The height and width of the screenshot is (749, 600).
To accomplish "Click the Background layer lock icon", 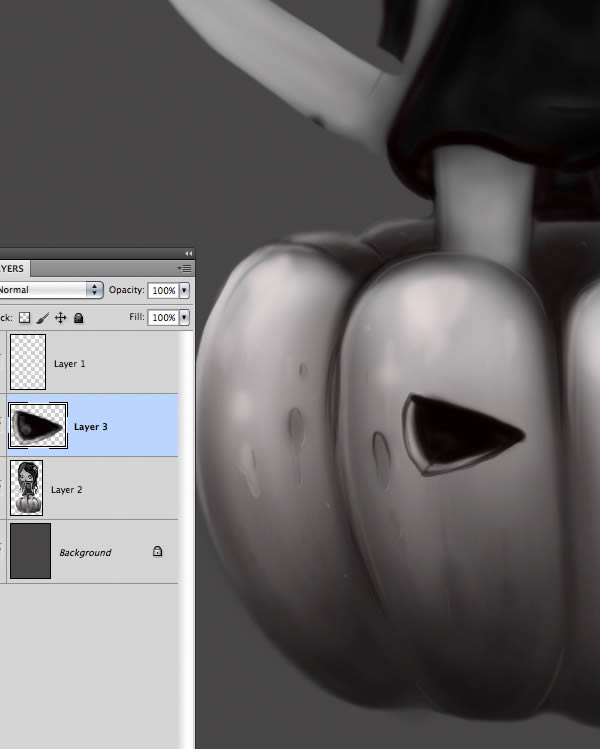I will (157, 552).
